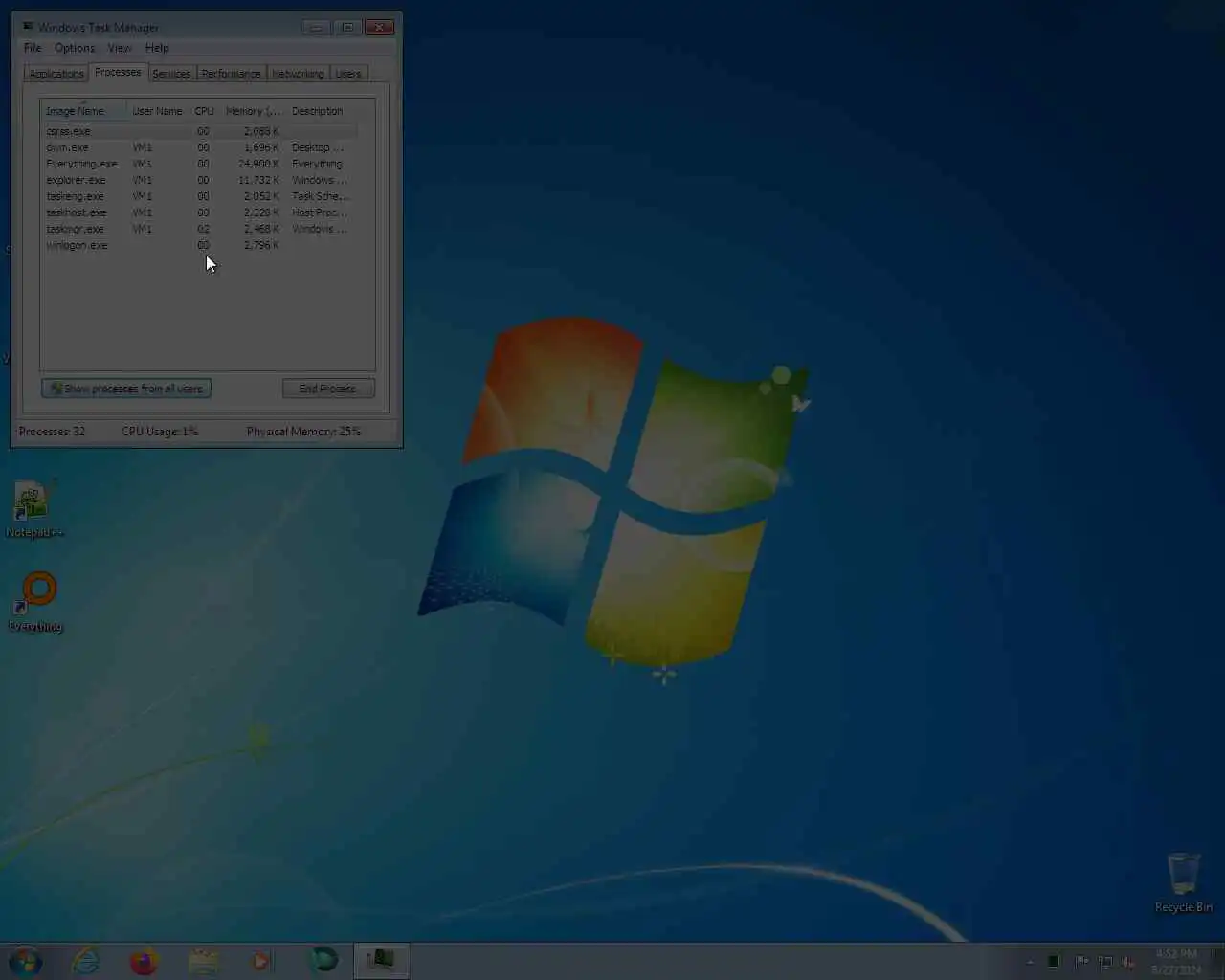The height and width of the screenshot is (980, 1225).
Task: Click the 24,900 K memory value
Action: [x=258, y=164]
